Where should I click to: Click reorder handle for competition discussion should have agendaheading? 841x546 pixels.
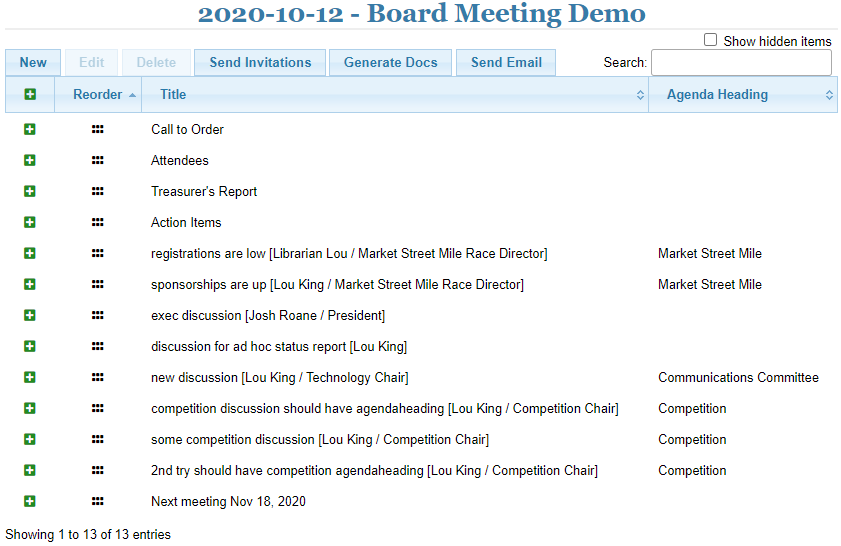(98, 408)
